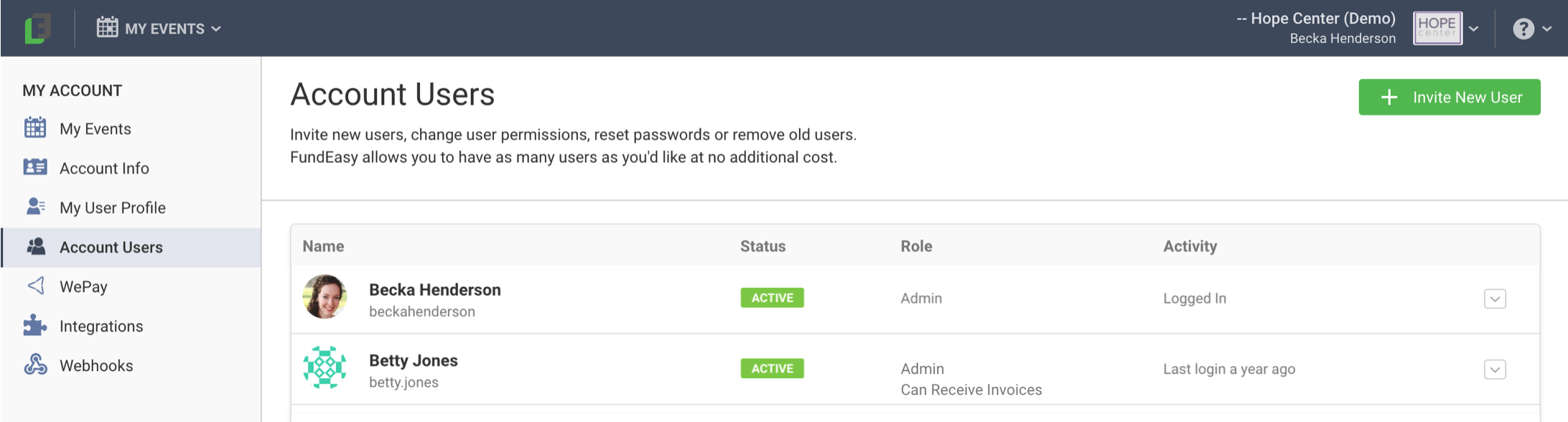Click Becka Henderson's profile photo

pyautogui.click(x=325, y=296)
